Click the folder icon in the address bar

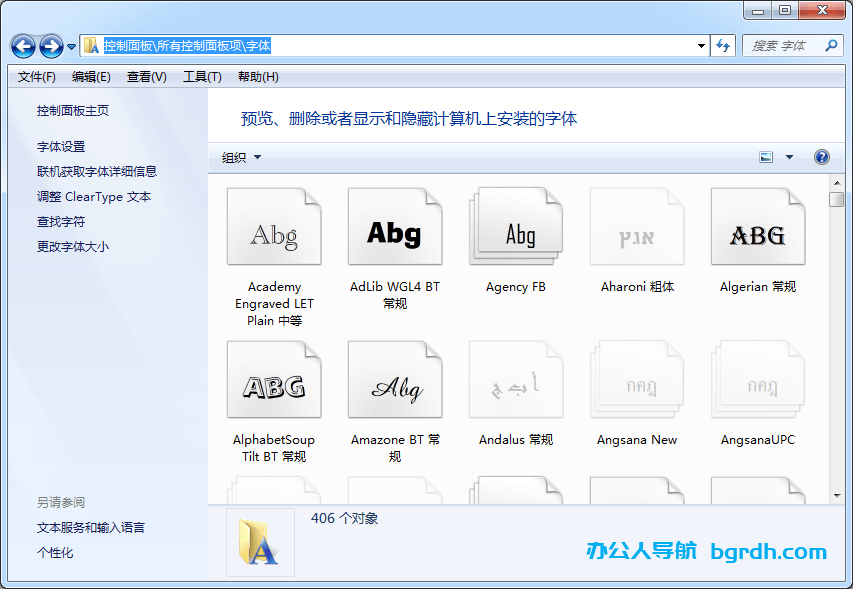click(91, 45)
